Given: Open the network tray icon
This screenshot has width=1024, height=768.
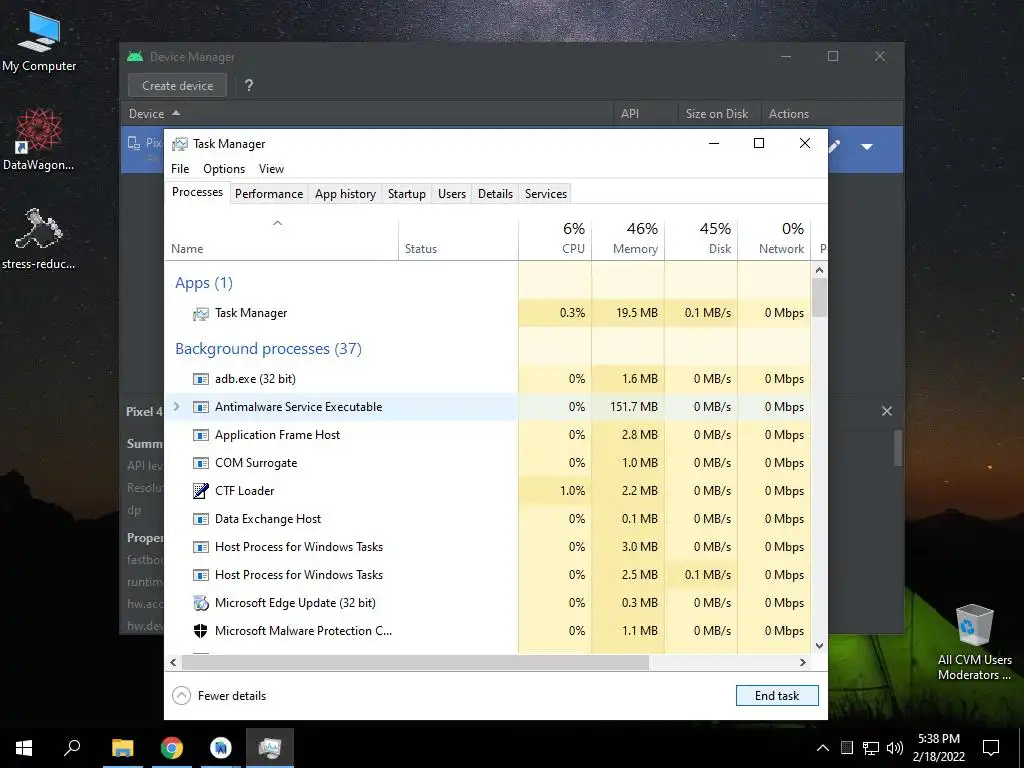Looking at the screenshot, I should (x=871, y=748).
